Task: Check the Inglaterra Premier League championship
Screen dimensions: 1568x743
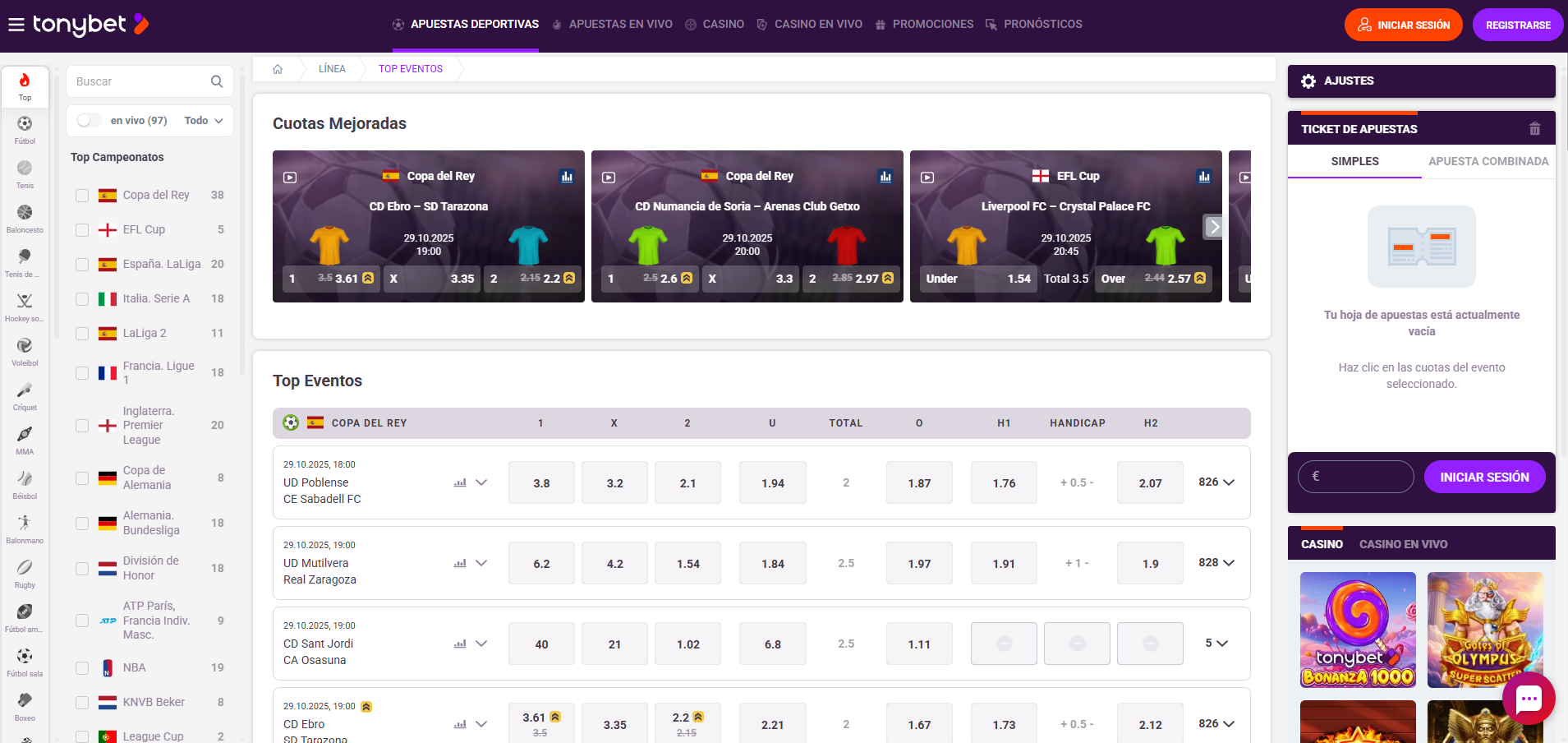Action: 82,426
